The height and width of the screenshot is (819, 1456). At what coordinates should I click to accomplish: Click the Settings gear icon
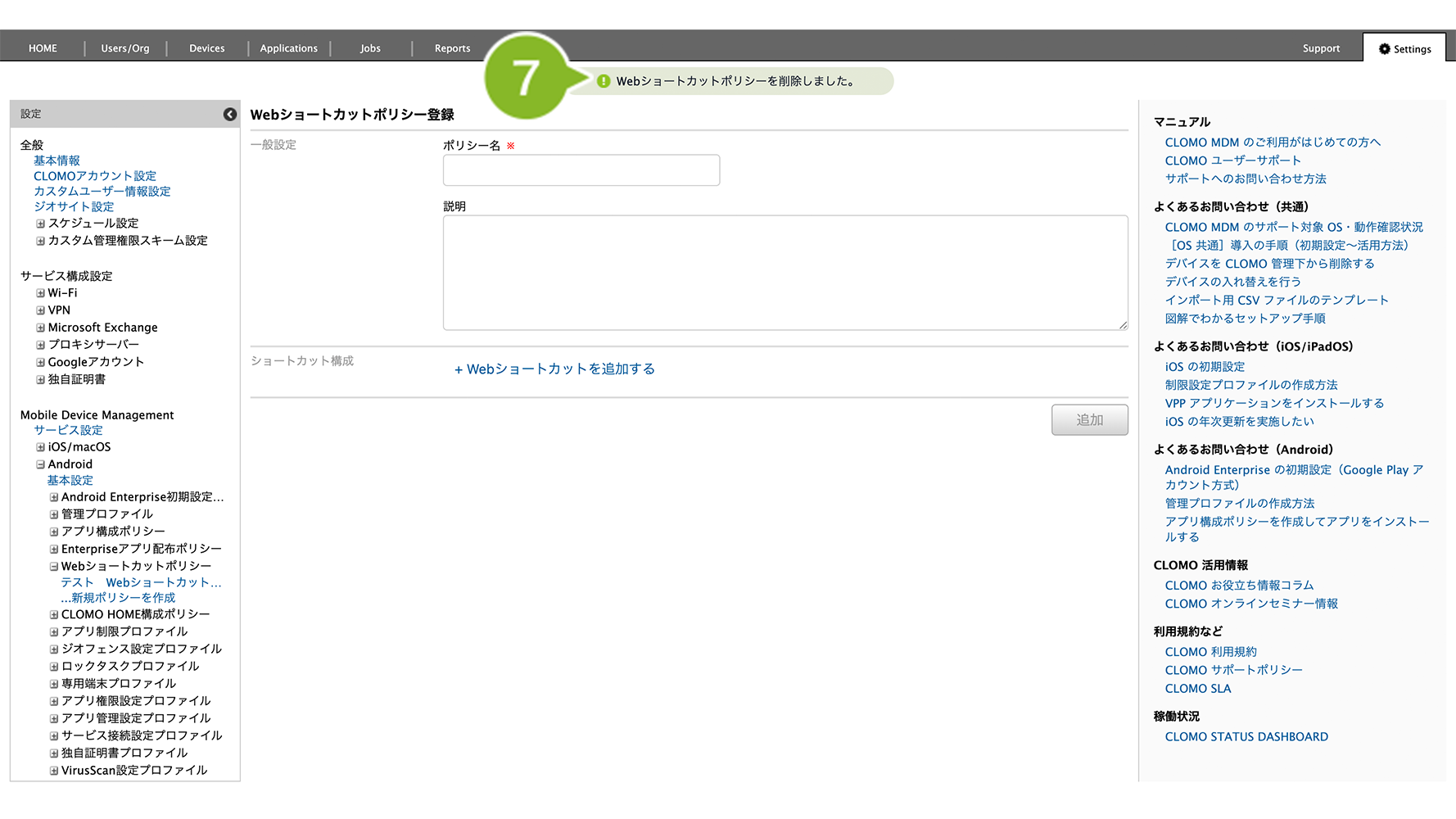pyautogui.click(x=1384, y=49)
